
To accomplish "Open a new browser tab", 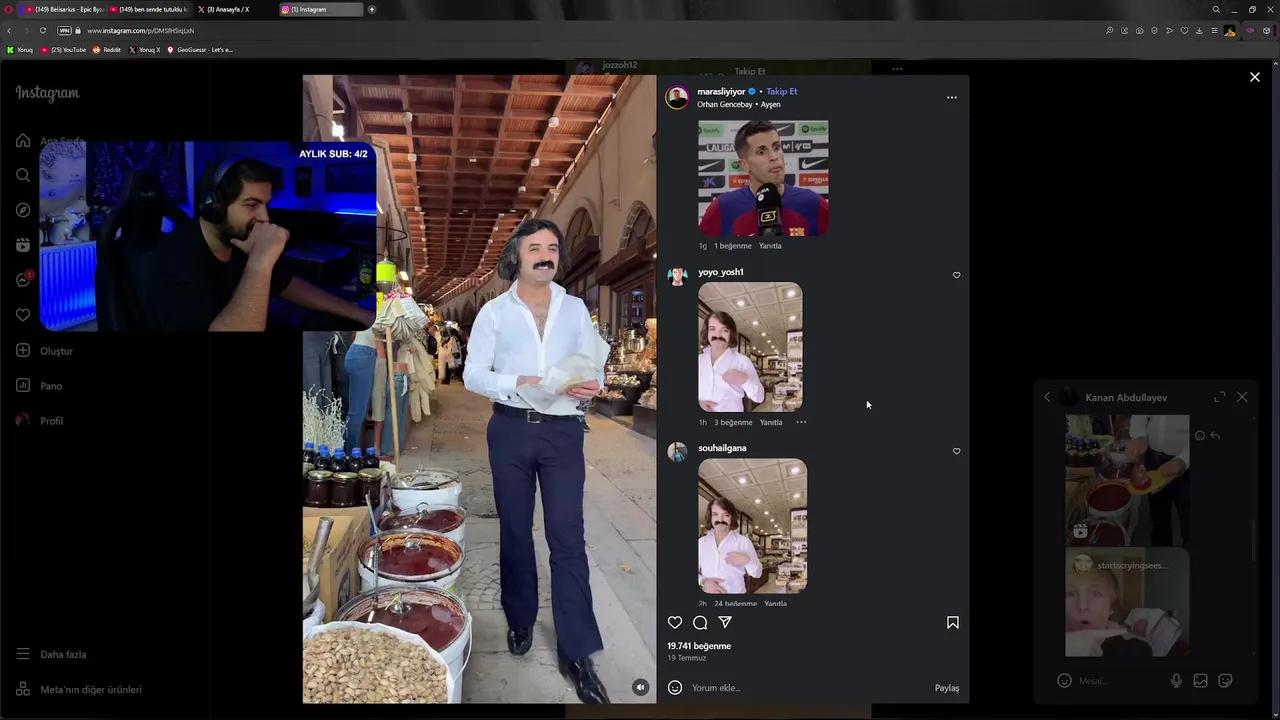I will pos(372,9).
